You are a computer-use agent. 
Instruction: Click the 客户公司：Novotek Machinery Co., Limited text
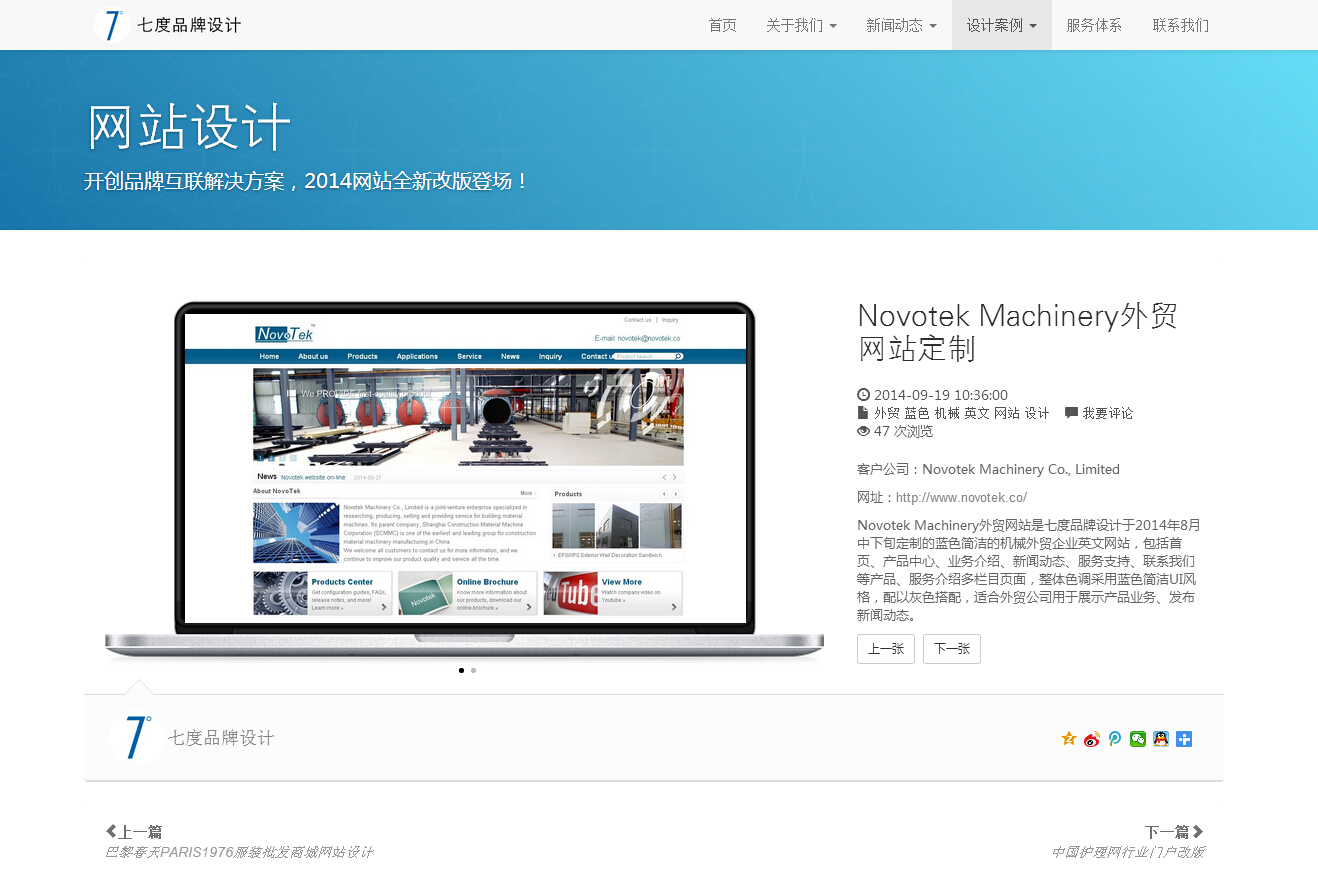(988, 469)
